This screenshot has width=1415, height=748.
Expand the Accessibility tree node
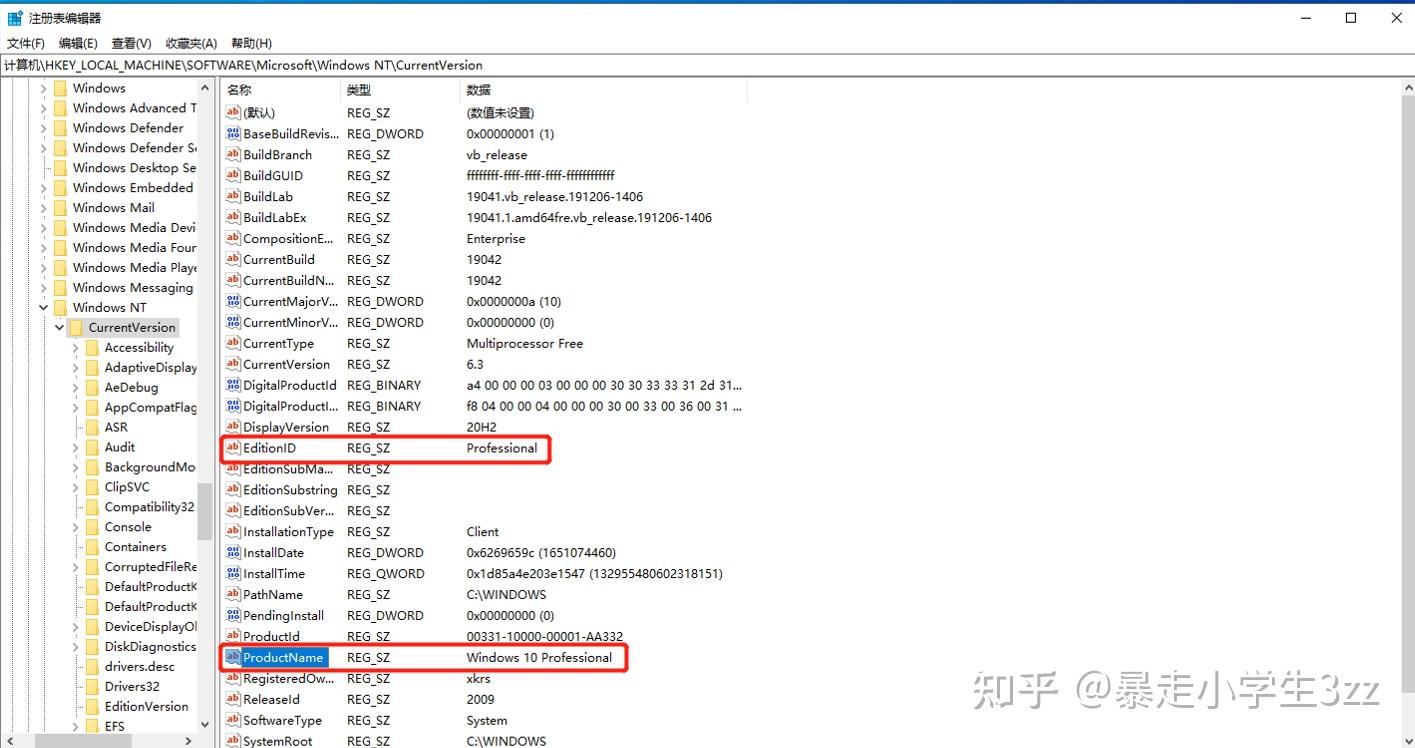75,347
